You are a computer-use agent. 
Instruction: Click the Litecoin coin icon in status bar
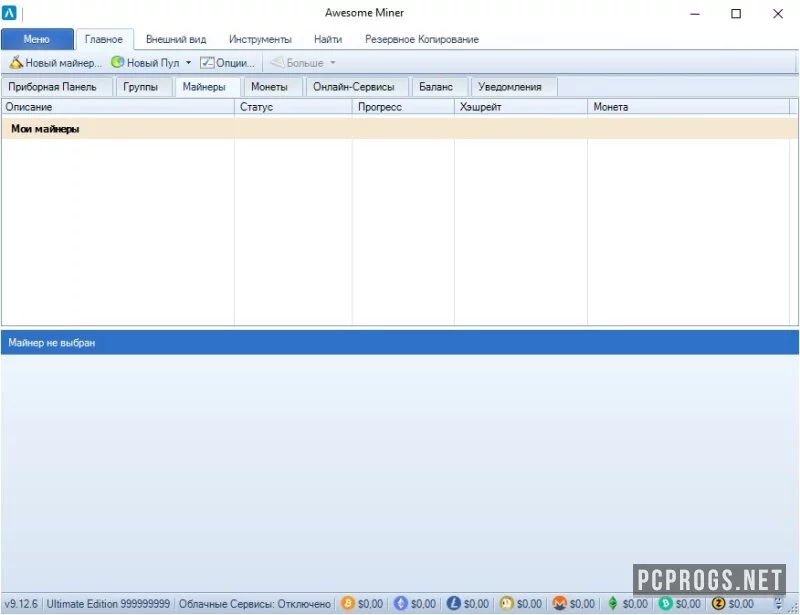pyautogui.click(x=454, y=604)
